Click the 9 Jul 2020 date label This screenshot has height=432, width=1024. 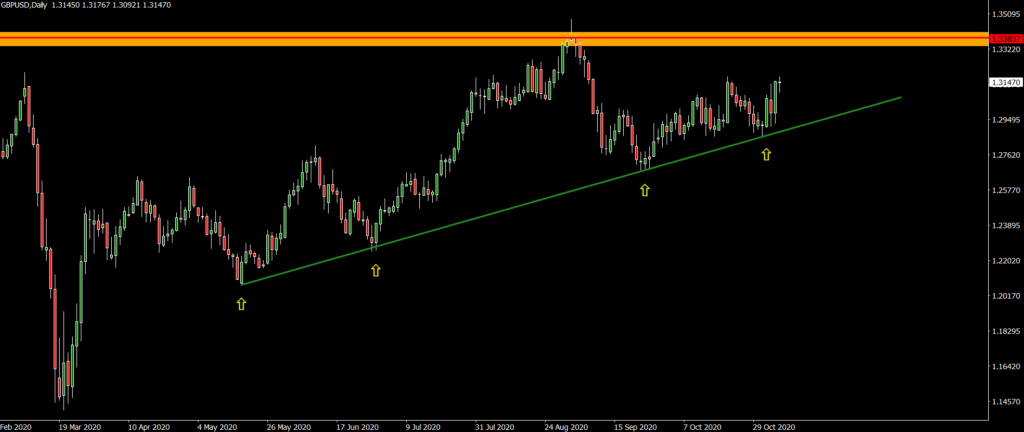[425, 425]
